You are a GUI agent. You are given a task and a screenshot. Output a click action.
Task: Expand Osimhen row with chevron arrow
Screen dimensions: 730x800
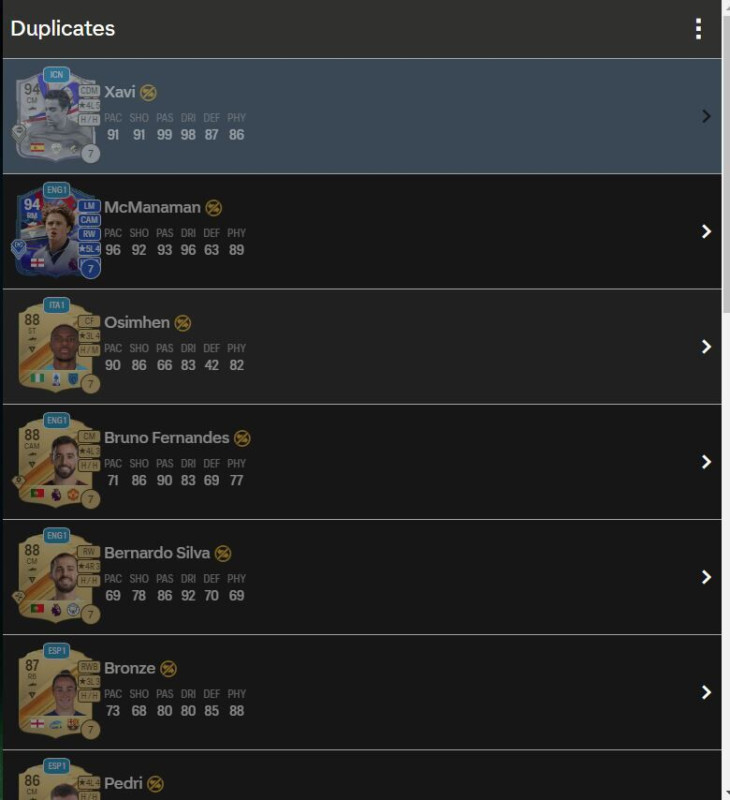[706, 347]
